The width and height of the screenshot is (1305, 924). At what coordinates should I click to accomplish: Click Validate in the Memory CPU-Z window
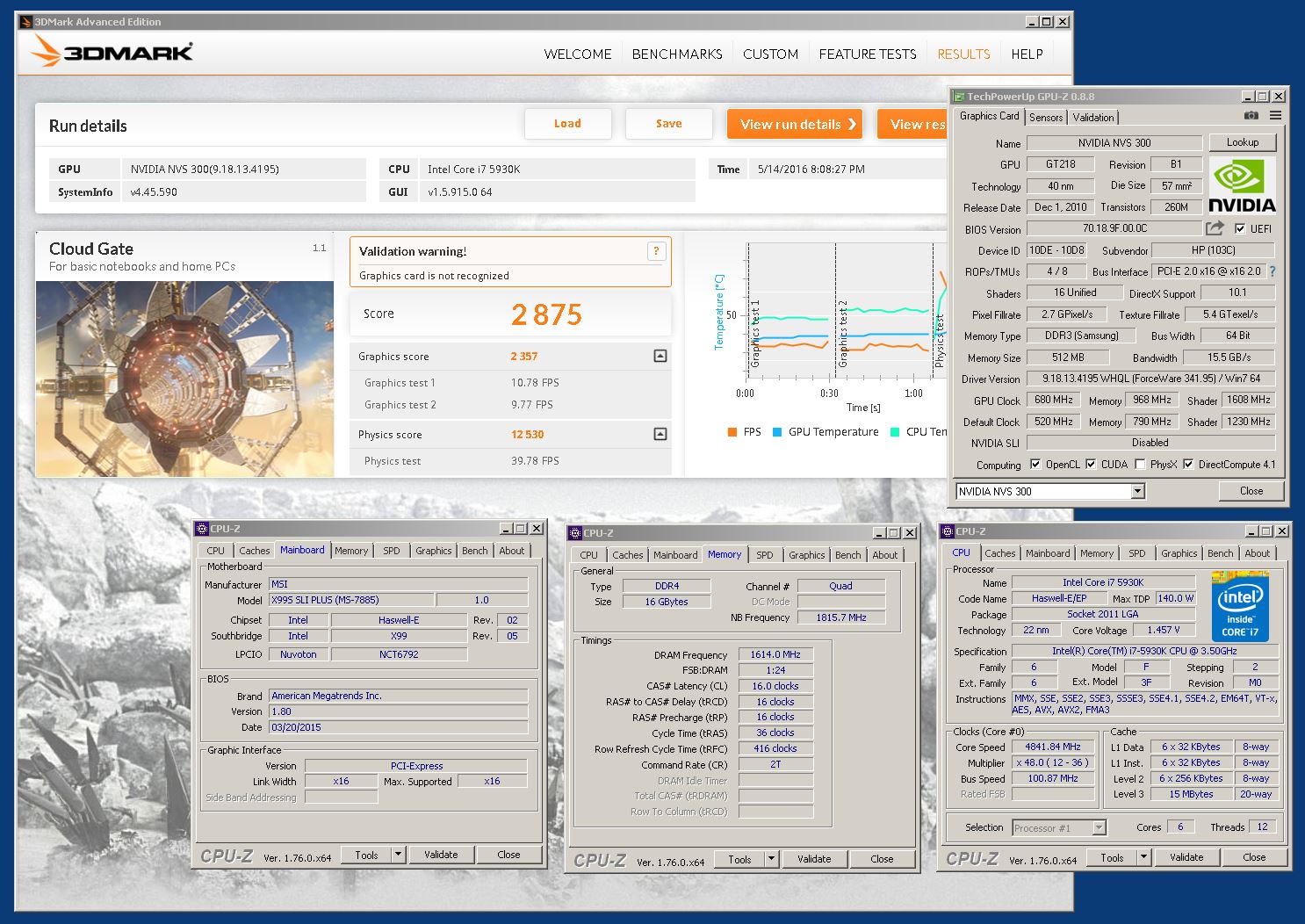point(814,859)
